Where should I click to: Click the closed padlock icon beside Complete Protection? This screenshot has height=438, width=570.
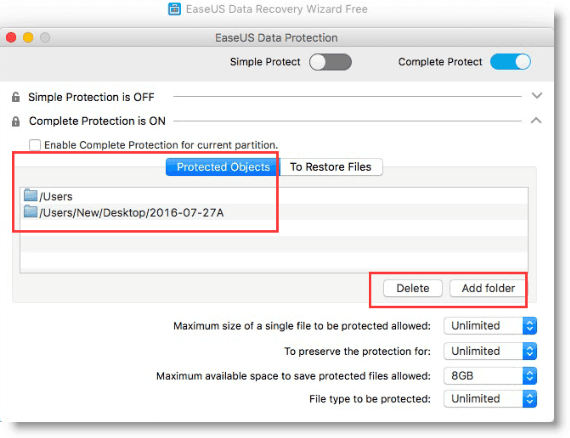click(16, 121)
